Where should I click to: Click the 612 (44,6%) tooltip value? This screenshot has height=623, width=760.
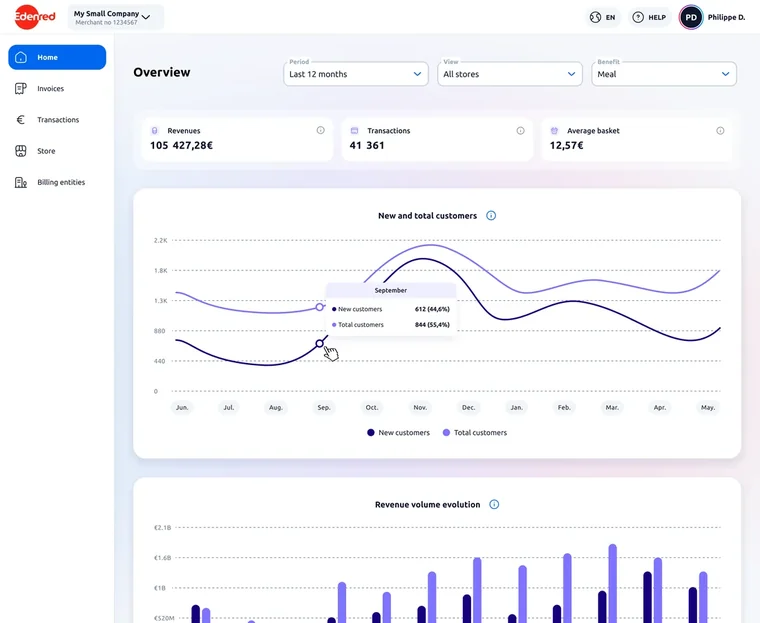[432, 309]
